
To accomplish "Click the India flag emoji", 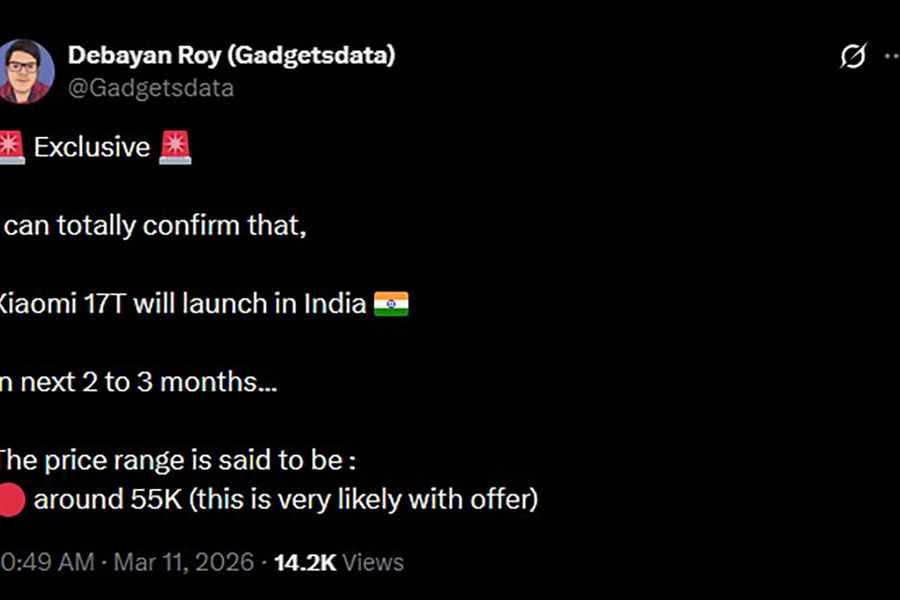I will [391, 304].
